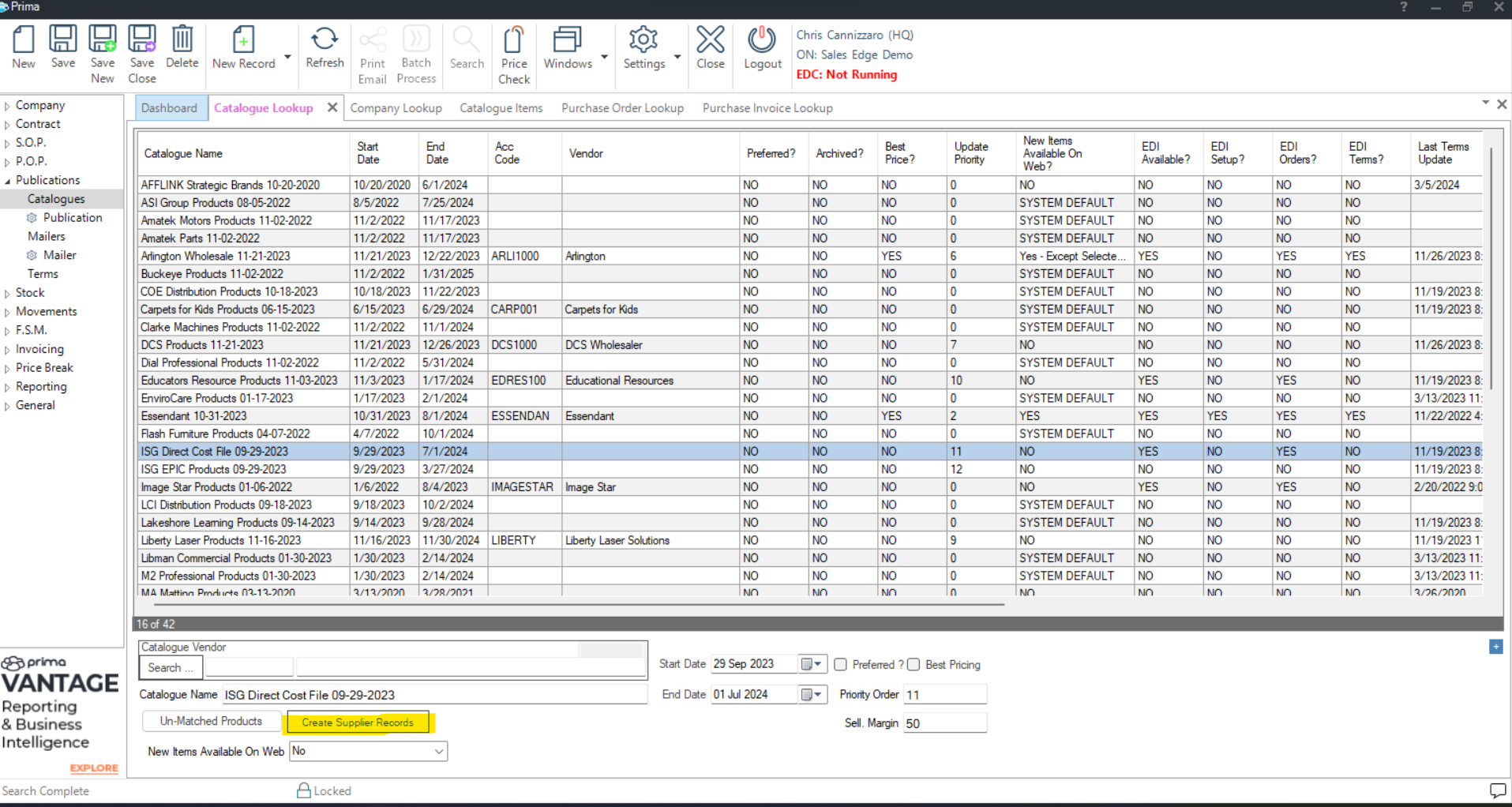The image size is (1512, 807).
Task: Expand the Reporting tree node
Action: pos(7,388)
